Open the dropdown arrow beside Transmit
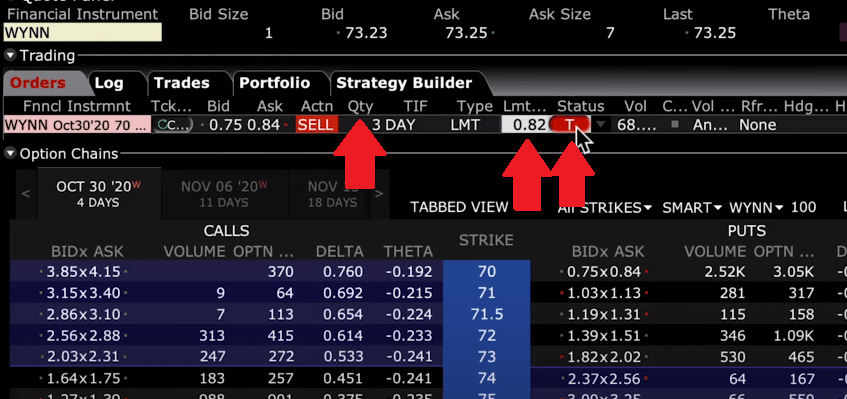Screen dimensions: 847x399 click(x=601, y=125)
